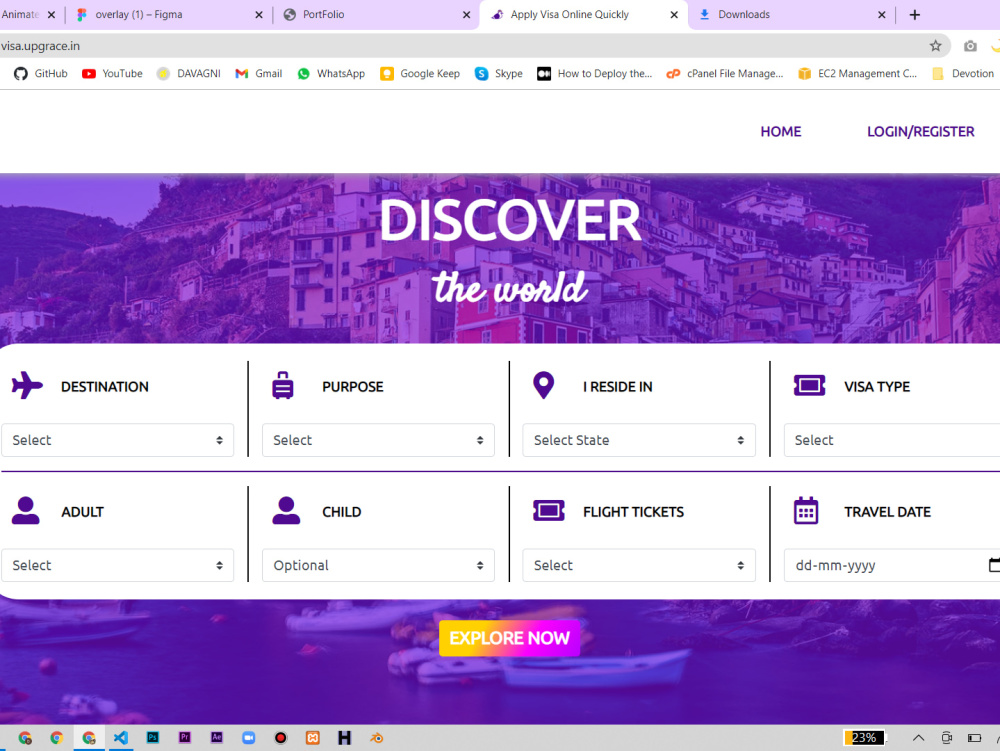The image size is (1000, 751).
Task: Close the PortFolio tab
Action: [x=466, y=15]
